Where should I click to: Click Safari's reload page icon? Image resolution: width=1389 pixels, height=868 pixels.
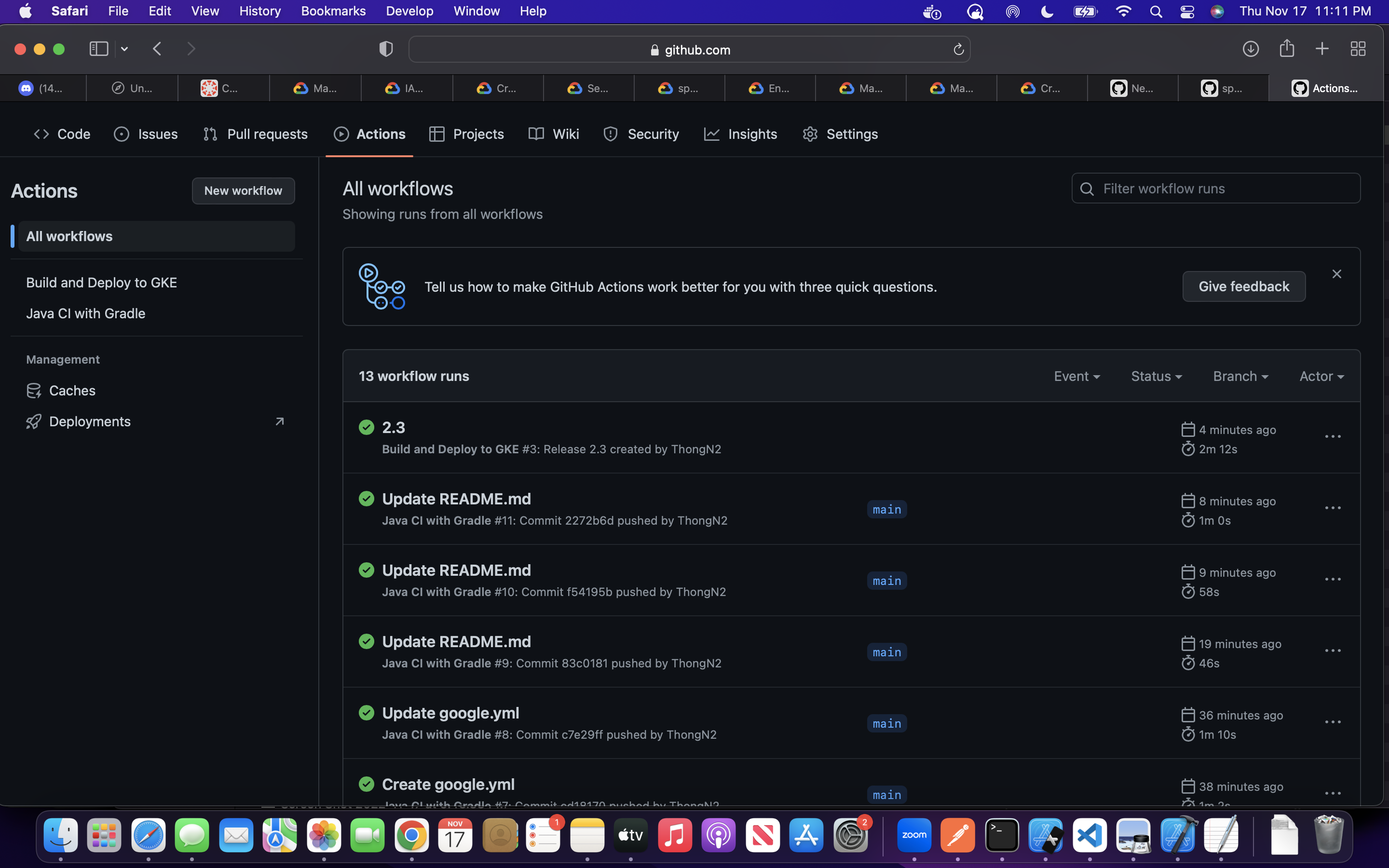[x=958, y=50]
